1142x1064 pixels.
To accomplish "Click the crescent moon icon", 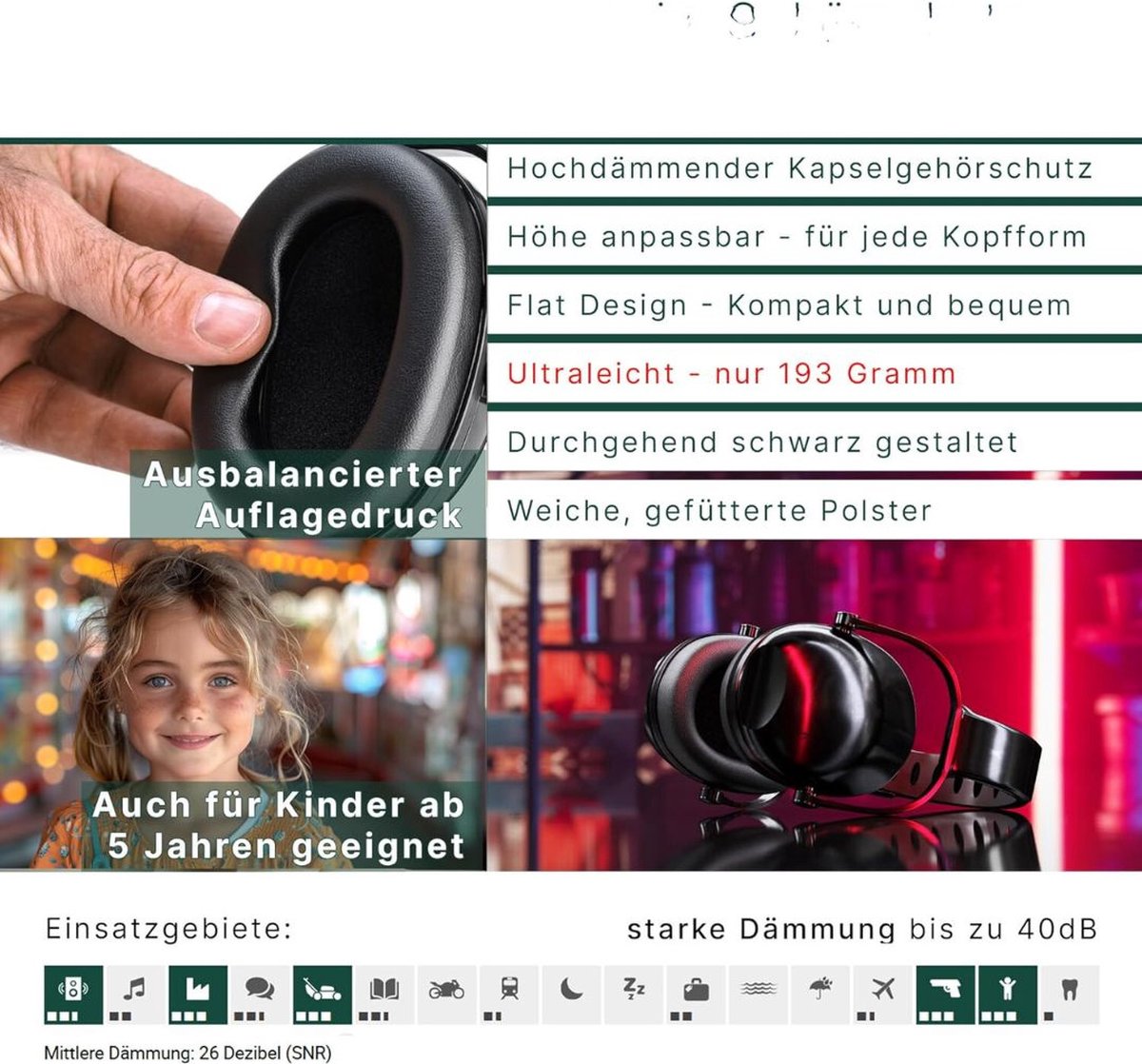I will (572, 994).
